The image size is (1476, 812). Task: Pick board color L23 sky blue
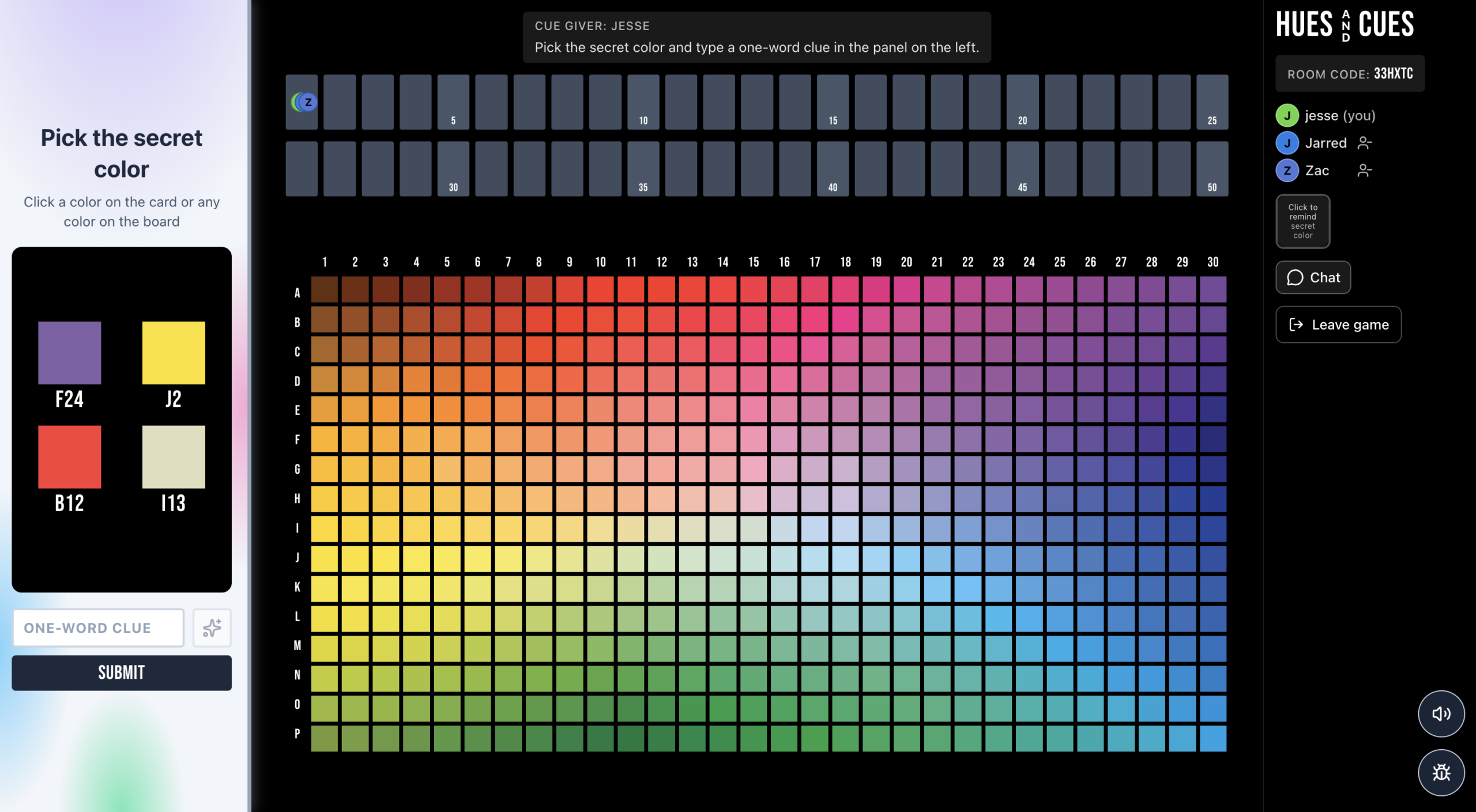[x=999, y=619]
